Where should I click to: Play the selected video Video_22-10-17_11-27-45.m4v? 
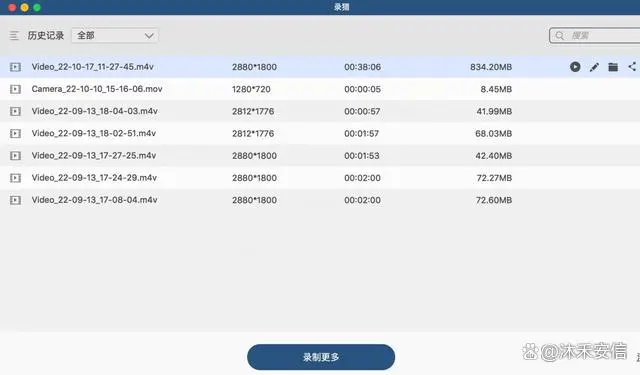point(575,67)
